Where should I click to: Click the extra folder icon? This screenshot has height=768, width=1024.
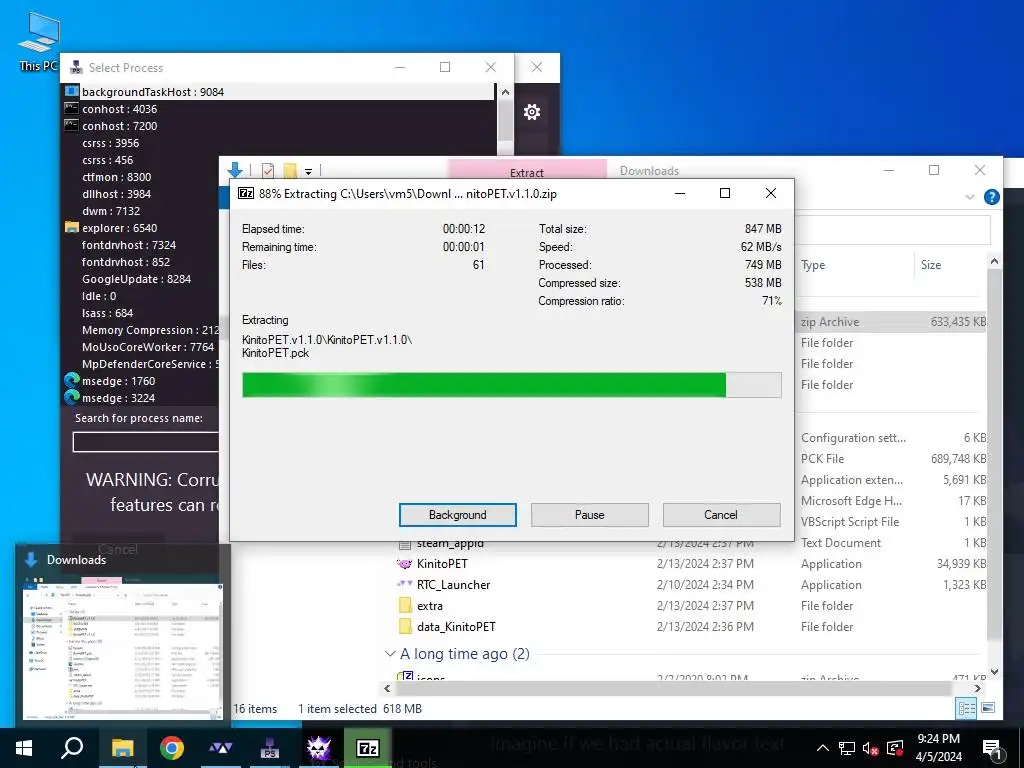tap(405, 605)
